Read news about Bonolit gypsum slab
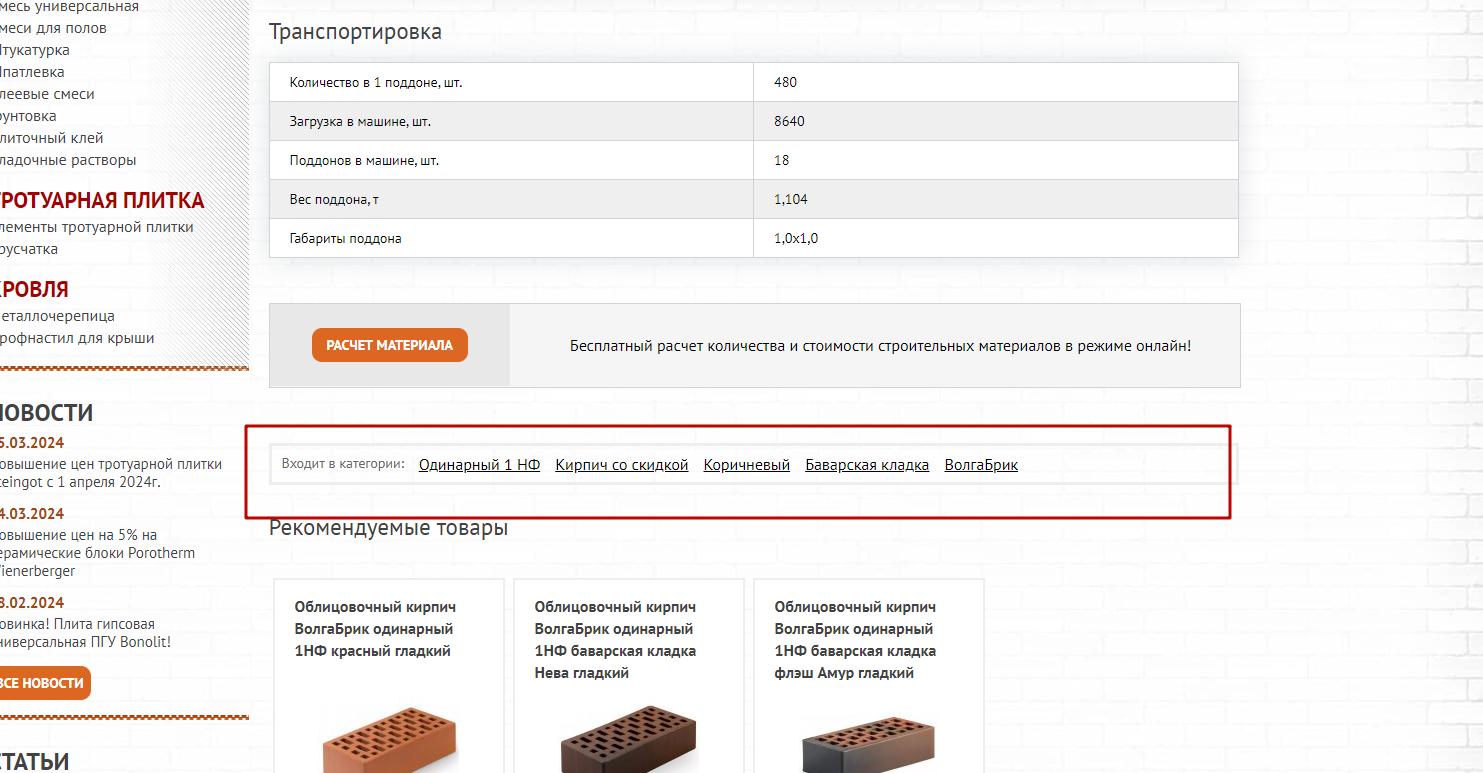 [84, 633]
